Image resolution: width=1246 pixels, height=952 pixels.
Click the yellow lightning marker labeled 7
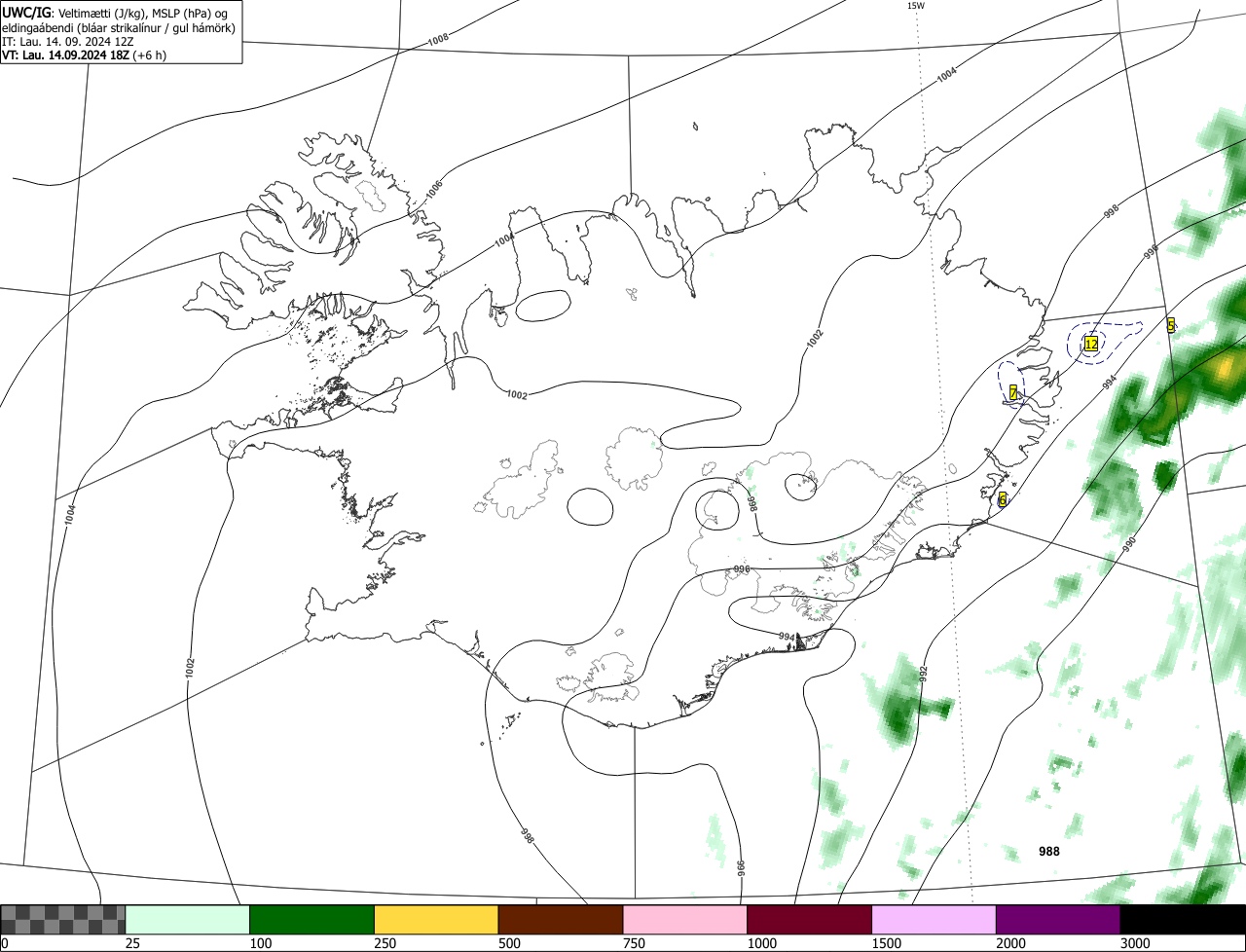[x=1013, y=392]
